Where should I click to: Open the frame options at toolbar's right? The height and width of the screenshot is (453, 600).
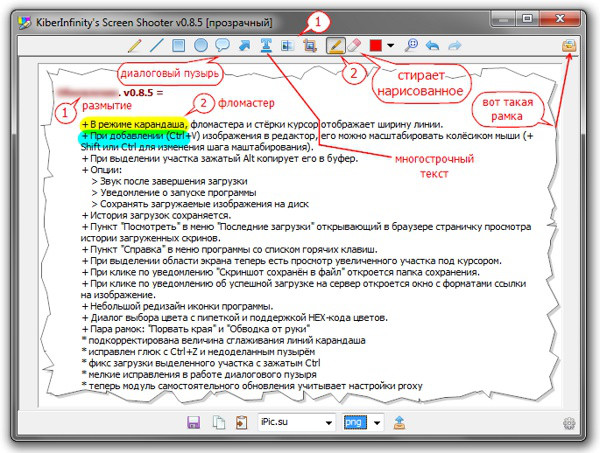click(569, 46)
